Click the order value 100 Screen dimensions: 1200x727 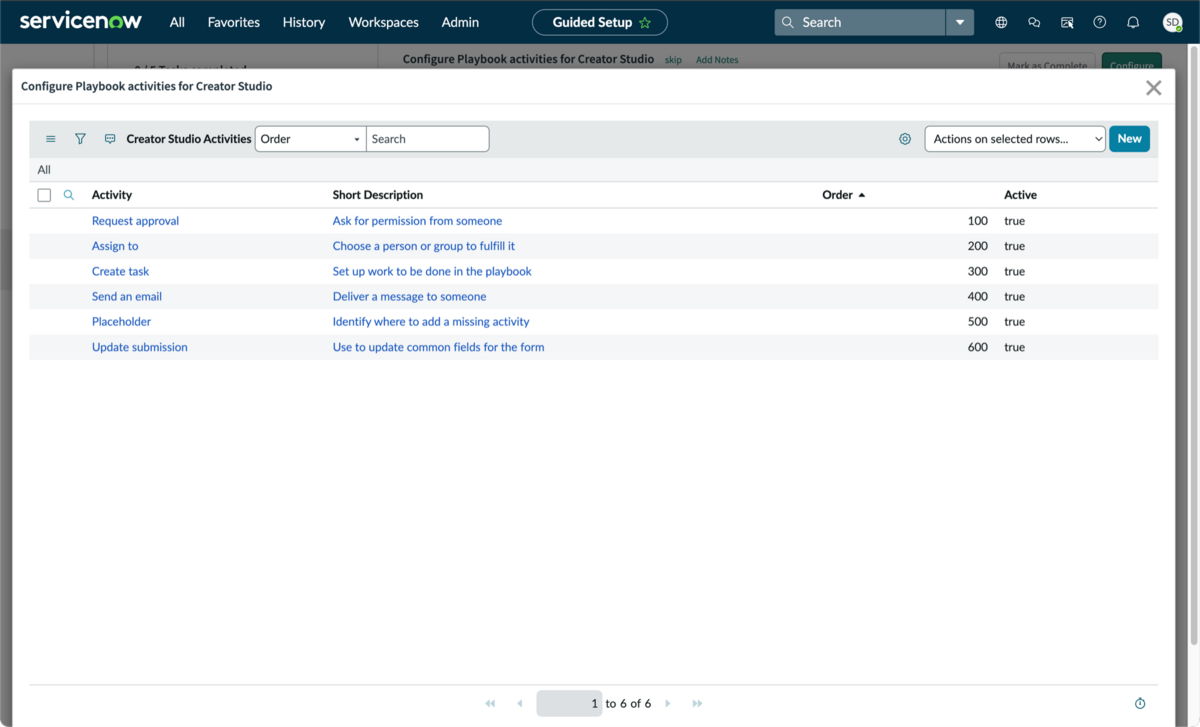tap(977, 221)
